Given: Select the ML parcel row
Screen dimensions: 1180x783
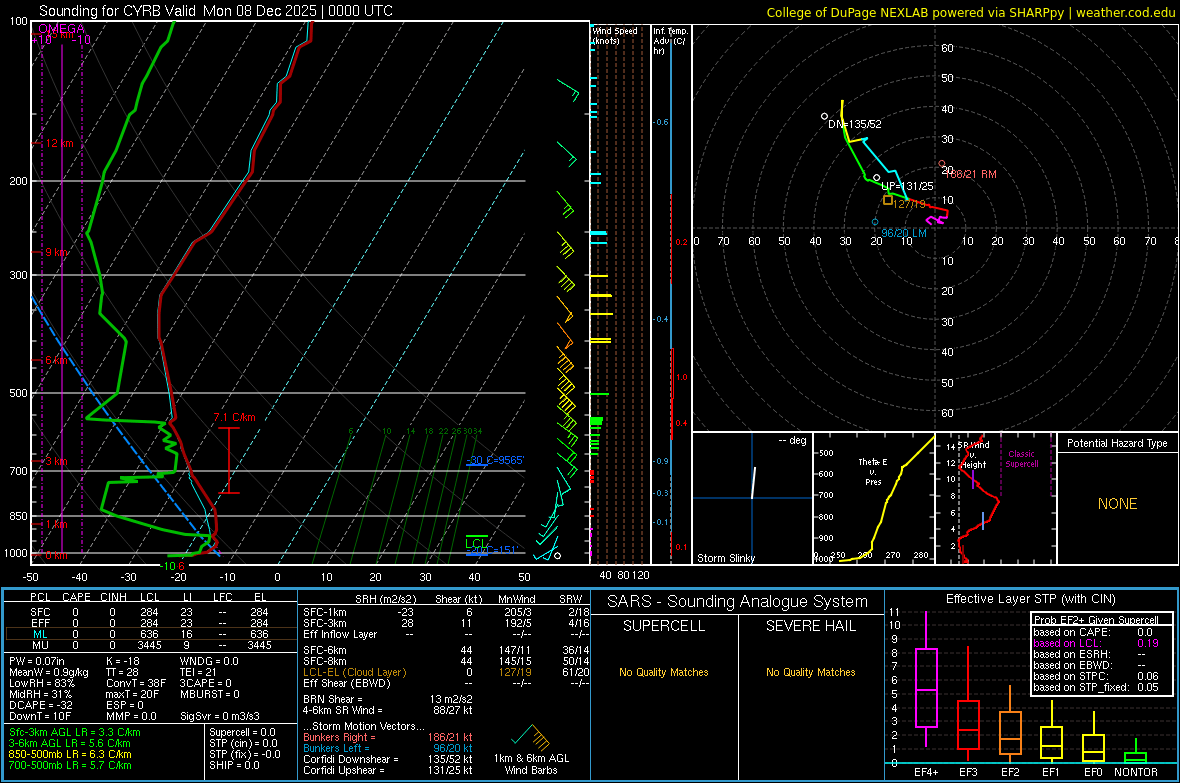Looking at the screenshot, I should [151, 634].
